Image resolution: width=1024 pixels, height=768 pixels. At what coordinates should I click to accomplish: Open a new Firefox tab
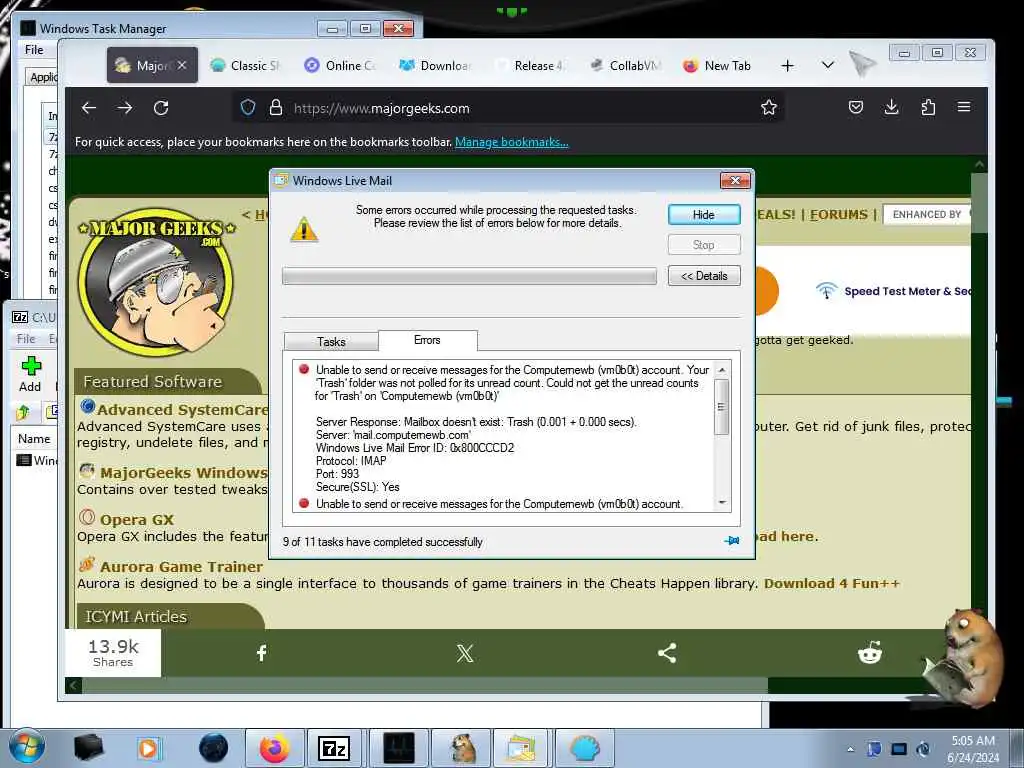pos(788,65)
